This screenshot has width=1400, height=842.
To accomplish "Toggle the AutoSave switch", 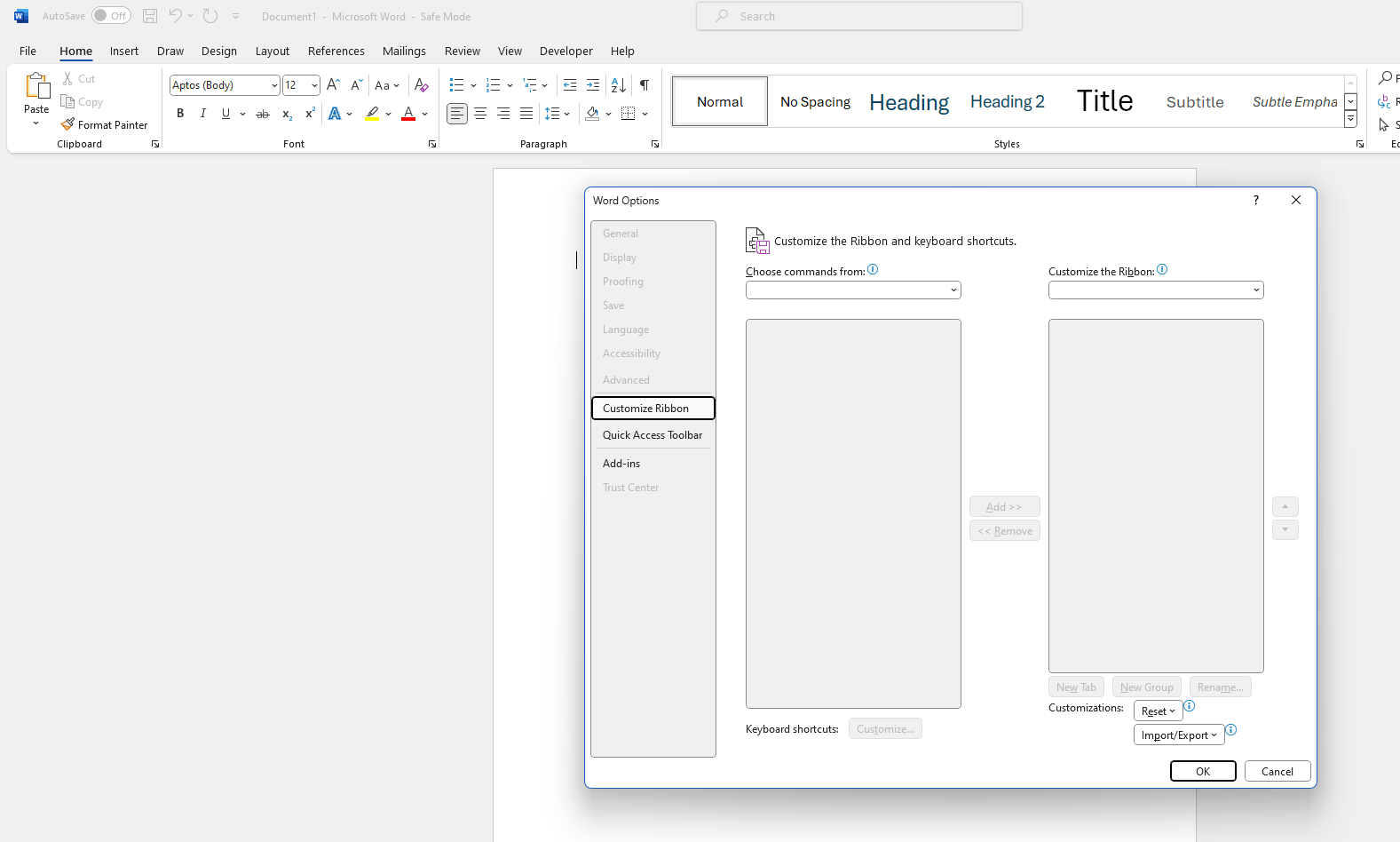I will 111,16.
